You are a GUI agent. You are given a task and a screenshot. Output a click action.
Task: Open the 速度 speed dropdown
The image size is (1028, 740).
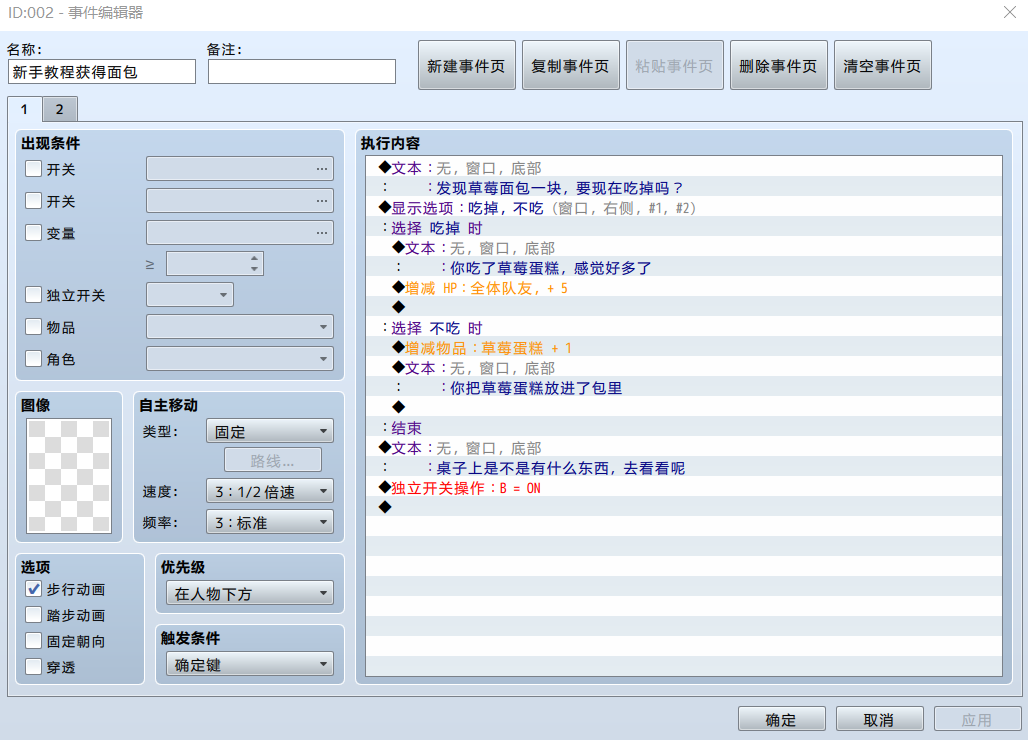coord(269,491)
